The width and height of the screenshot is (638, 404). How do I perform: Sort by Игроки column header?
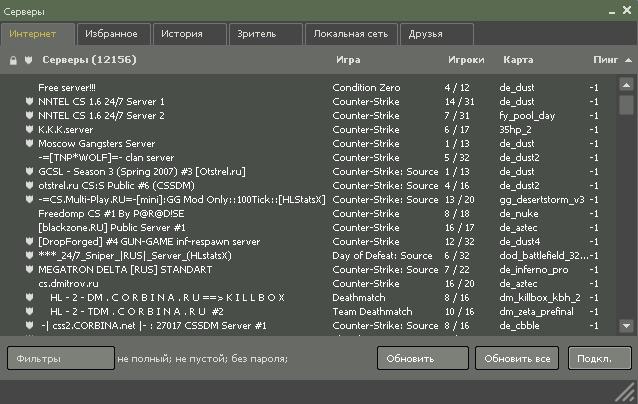pyautogui.click(x=466, y=60)
